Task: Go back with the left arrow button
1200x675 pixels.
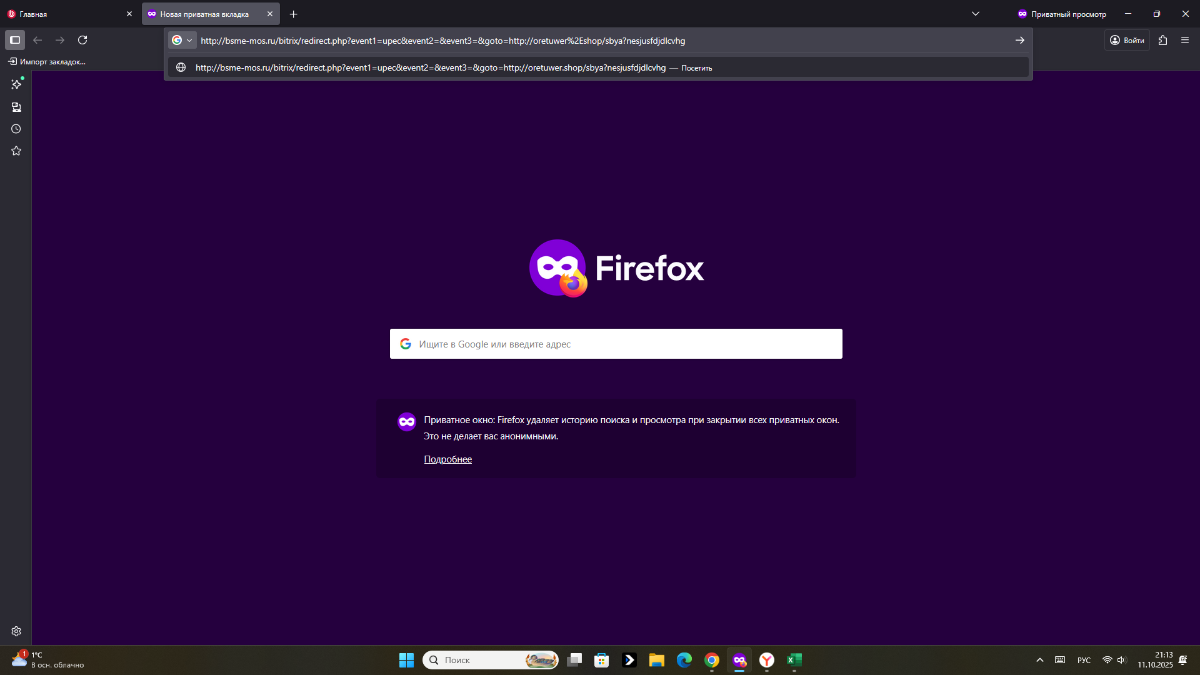Action: point(38,40)
